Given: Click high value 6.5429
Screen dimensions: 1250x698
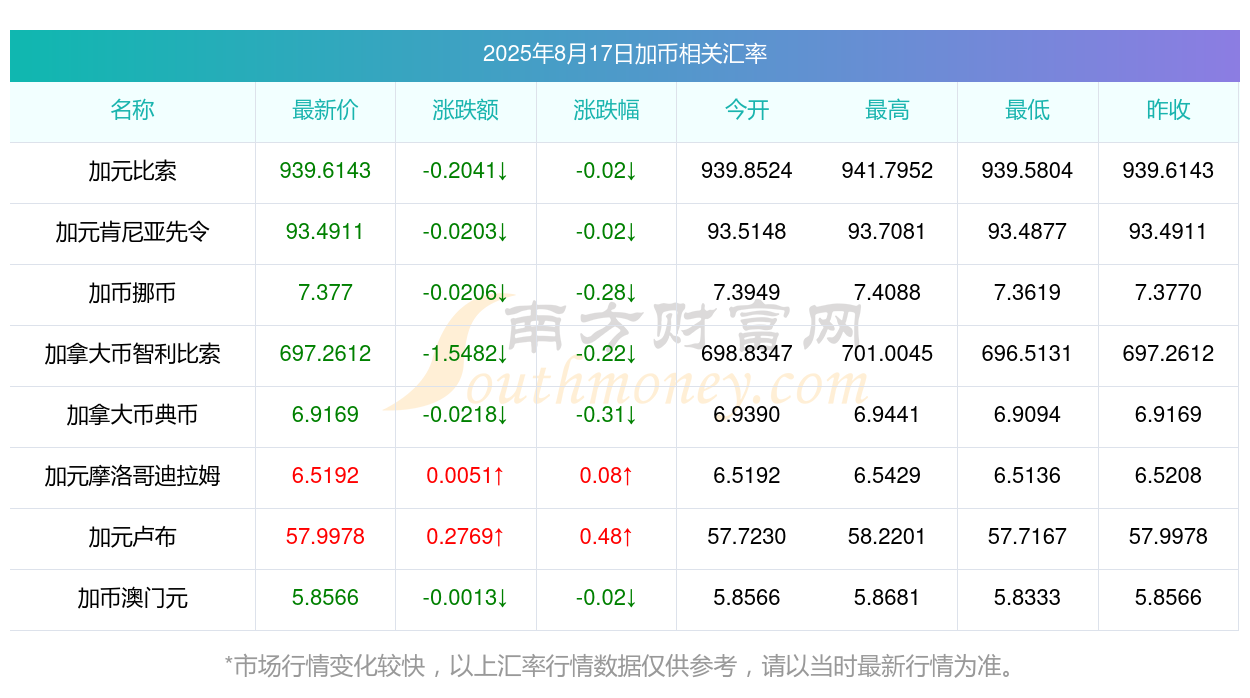Looking at the screenshot, I should tap(887, 476).
